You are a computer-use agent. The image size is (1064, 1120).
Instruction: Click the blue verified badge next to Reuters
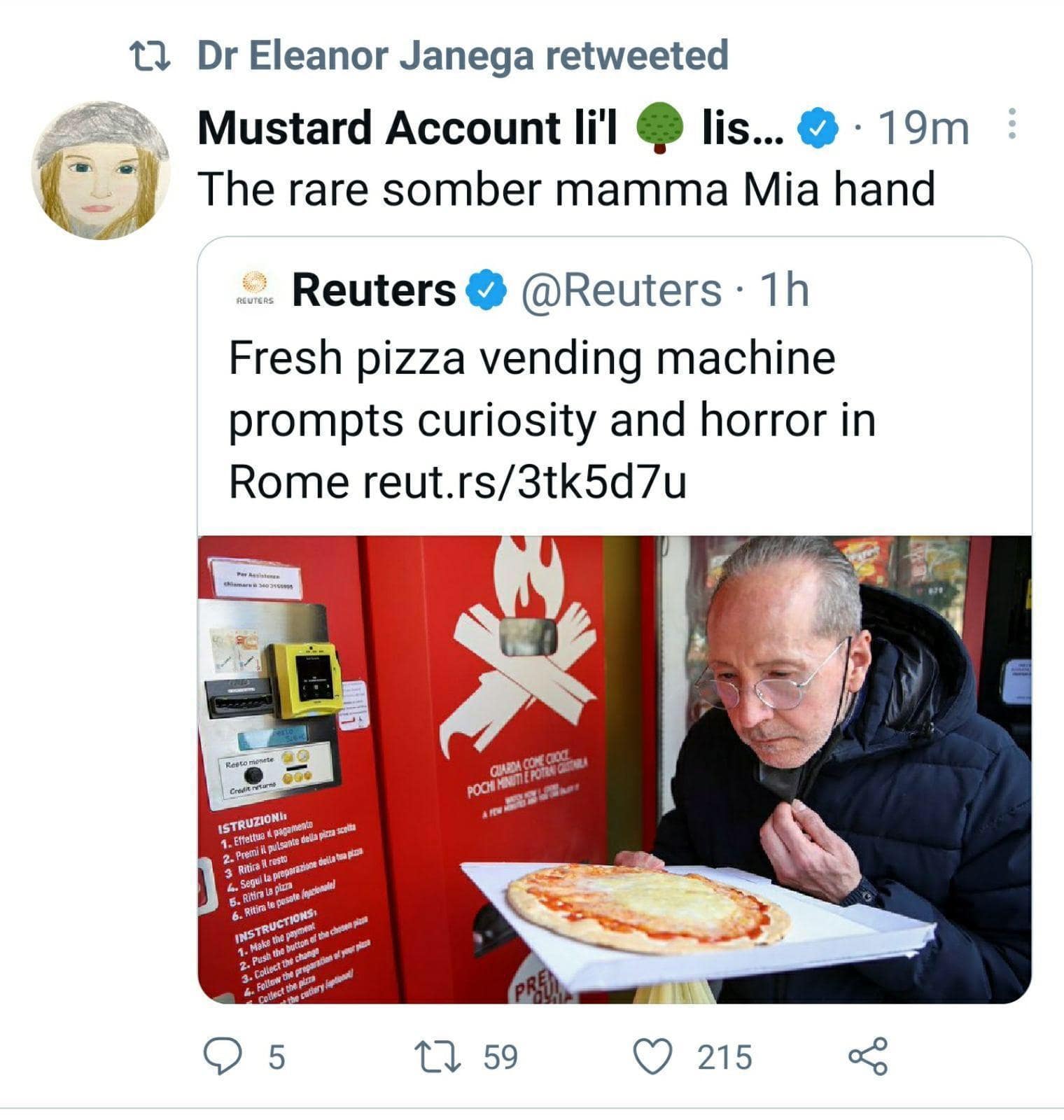(x=486, y=291)
